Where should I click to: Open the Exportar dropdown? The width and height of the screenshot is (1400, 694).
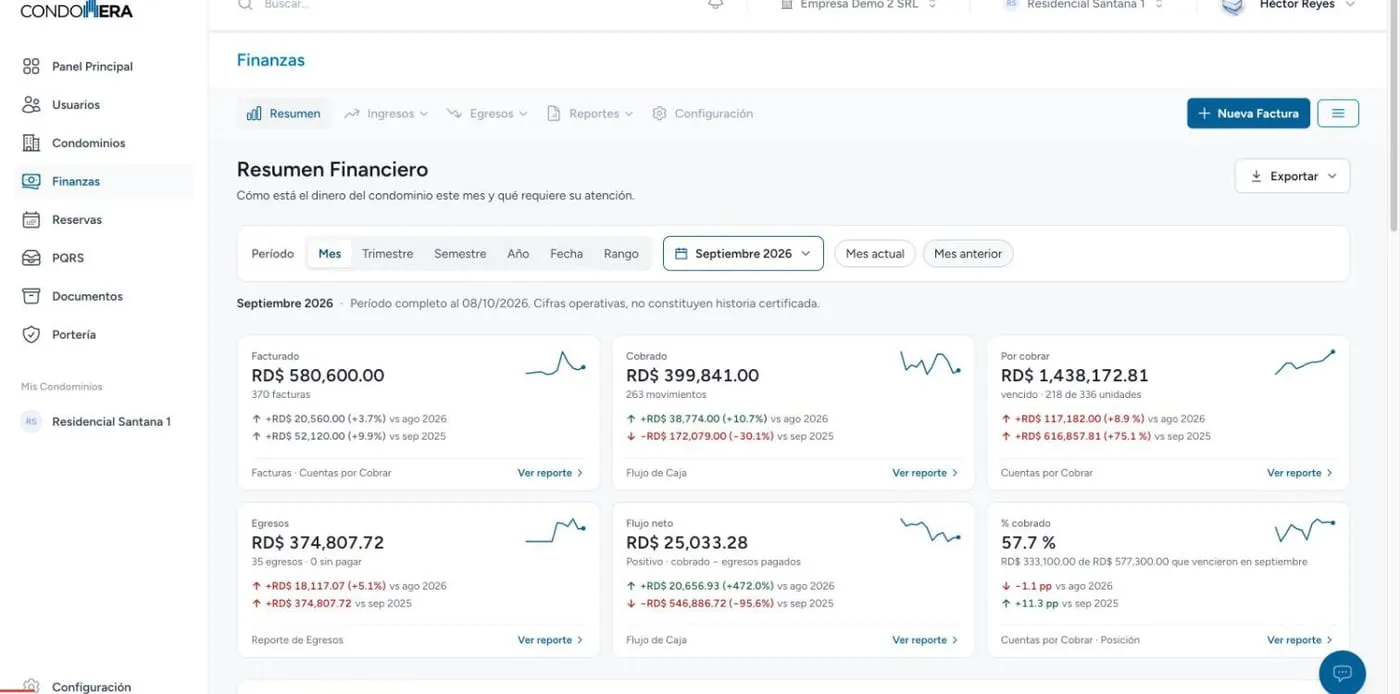(x=1292, y=176)
